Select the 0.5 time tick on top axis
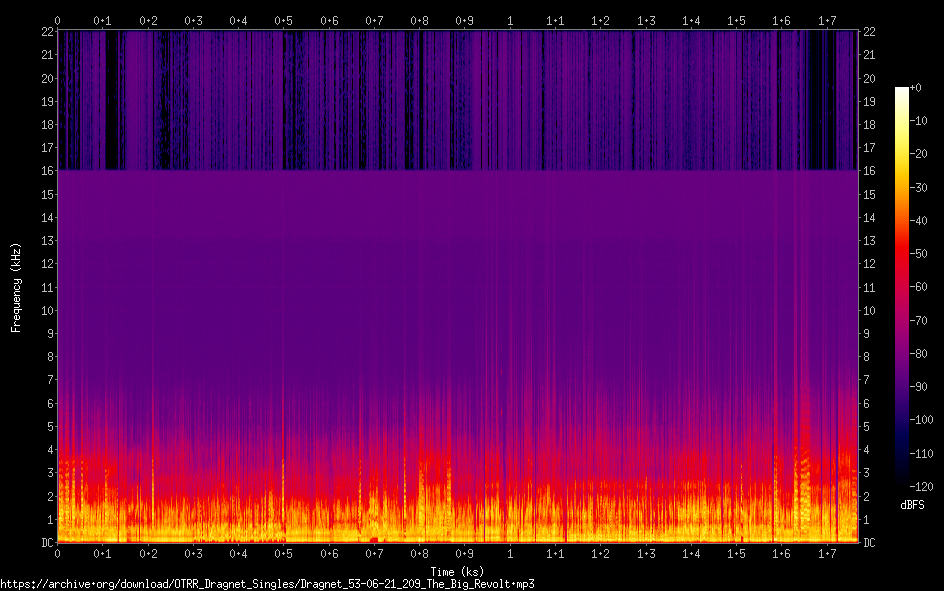The image size is (944, 591). pyautogui.click(x=284, y=20)
